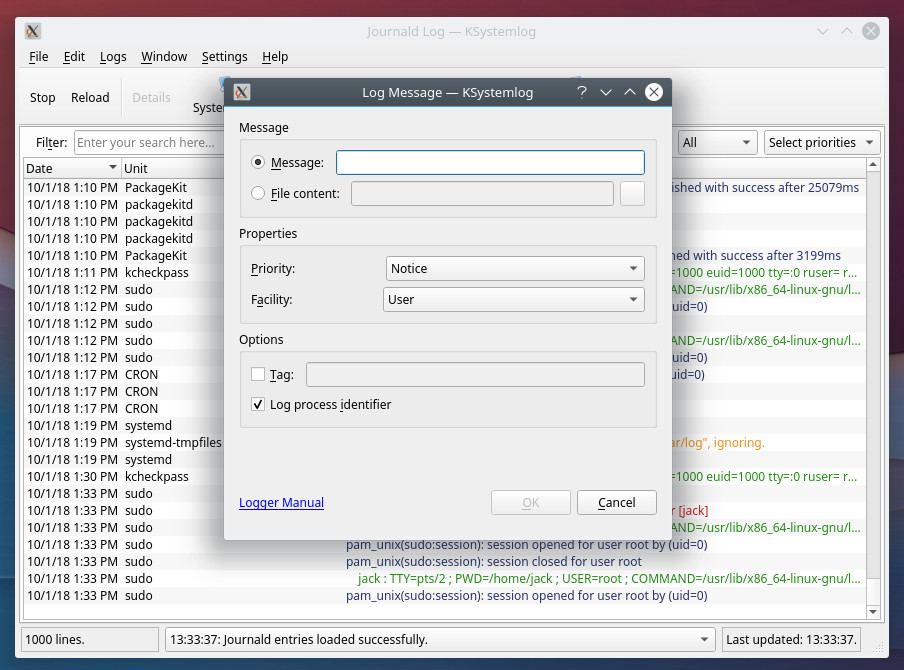
Task: Maximize the Journald Log main window
Action: pos(846,31)
